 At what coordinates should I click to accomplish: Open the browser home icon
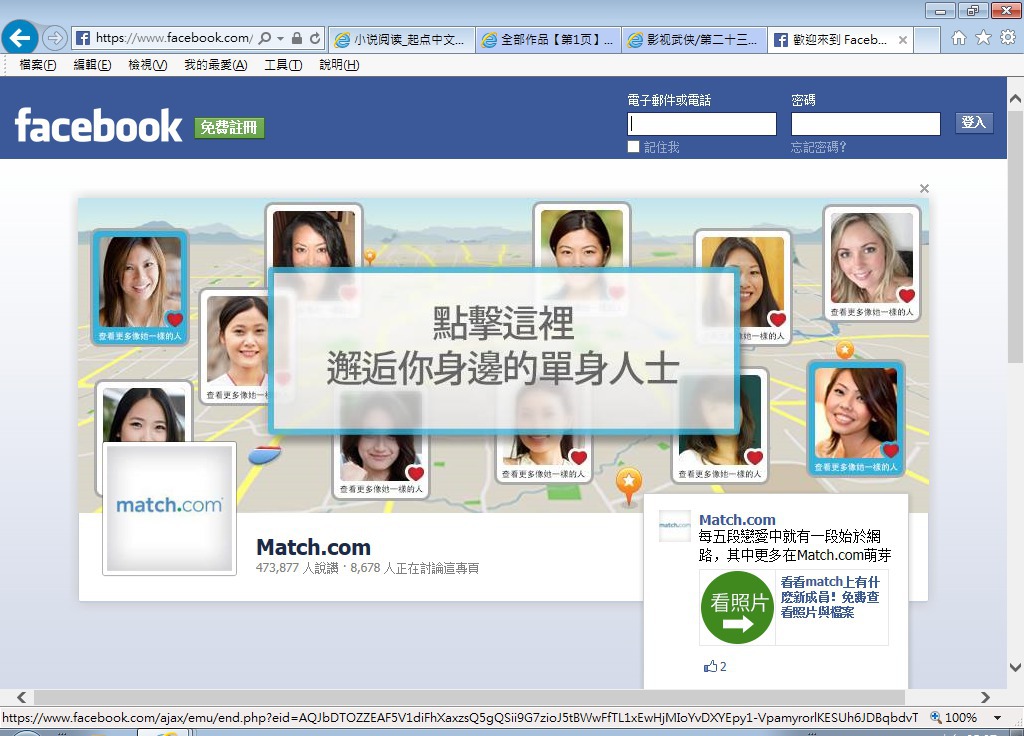click(x=959, y=38)
